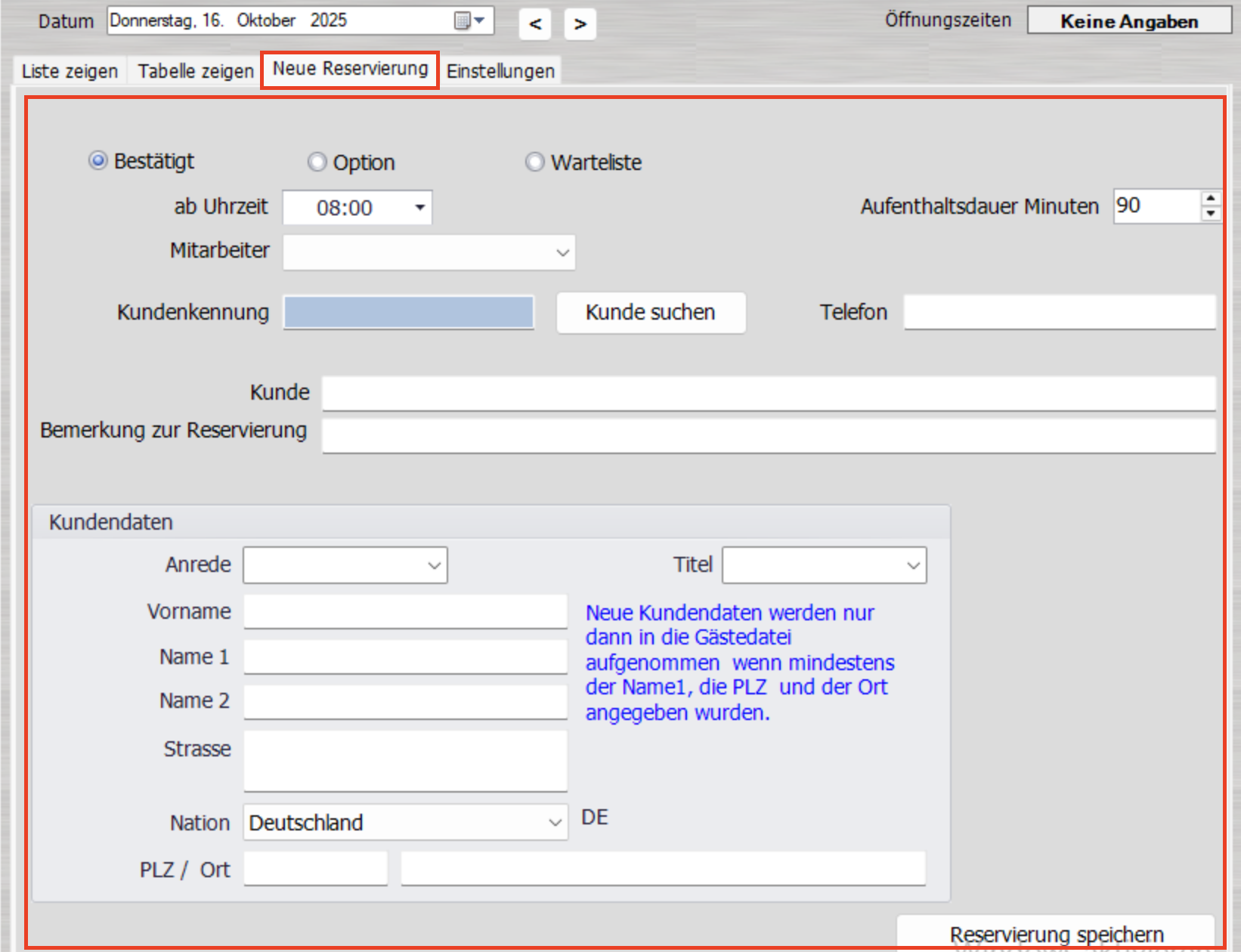Go to next day with > button
Viewport: 1241px width, 952px height.
580,24
